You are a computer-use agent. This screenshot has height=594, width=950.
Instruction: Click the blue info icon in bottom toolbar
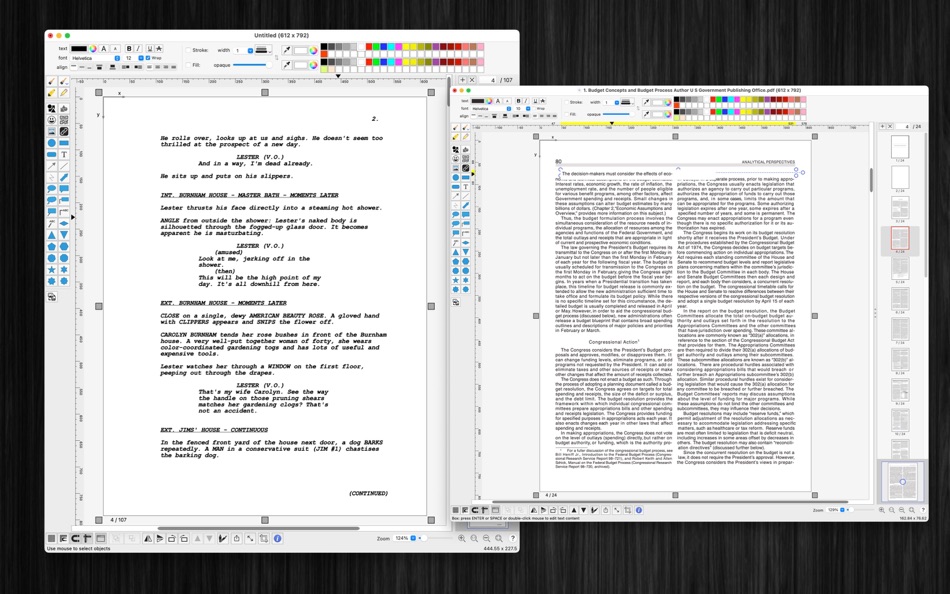(277, 538)
